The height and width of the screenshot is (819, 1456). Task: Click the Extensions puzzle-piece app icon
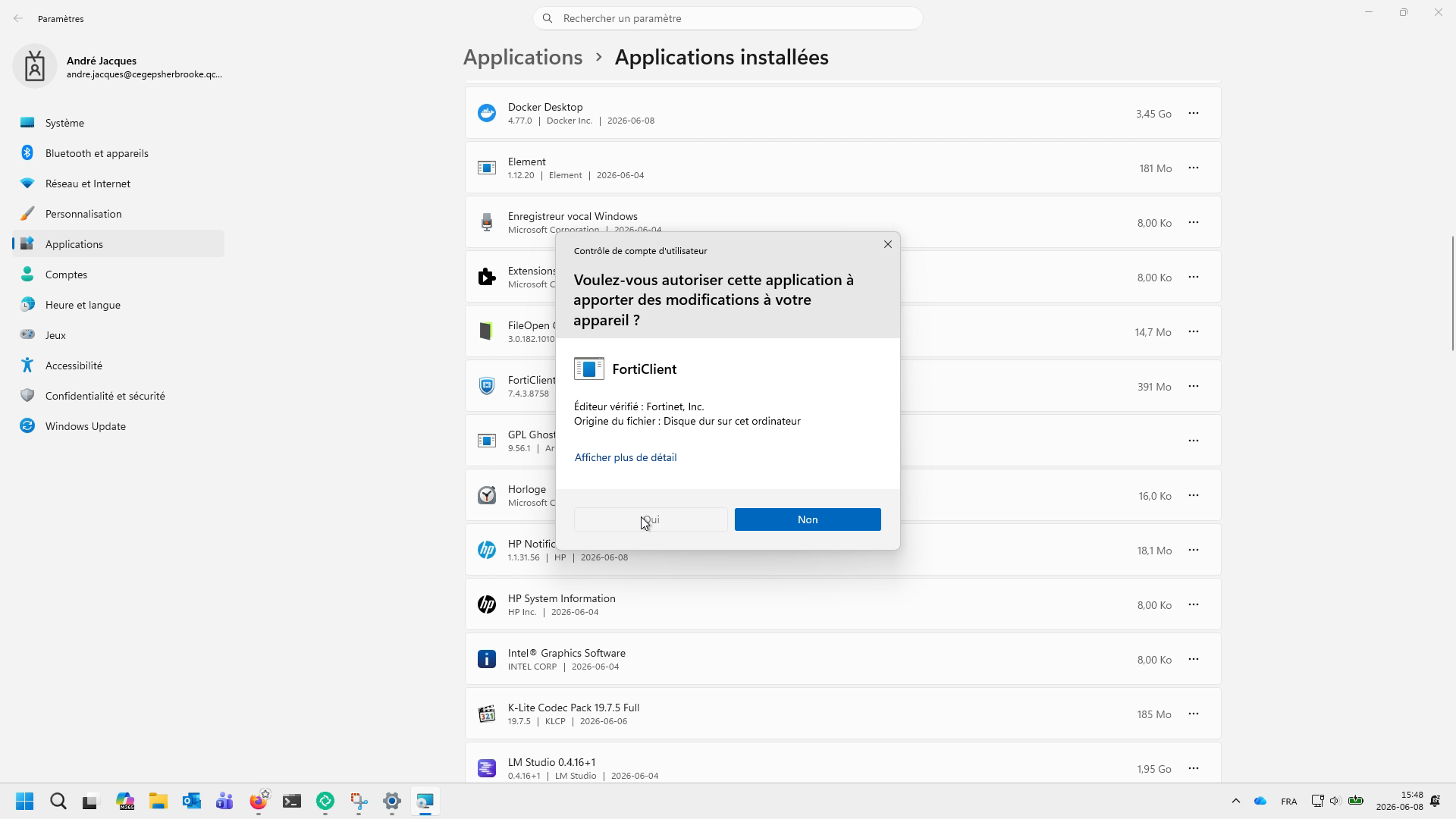[487, 278]
